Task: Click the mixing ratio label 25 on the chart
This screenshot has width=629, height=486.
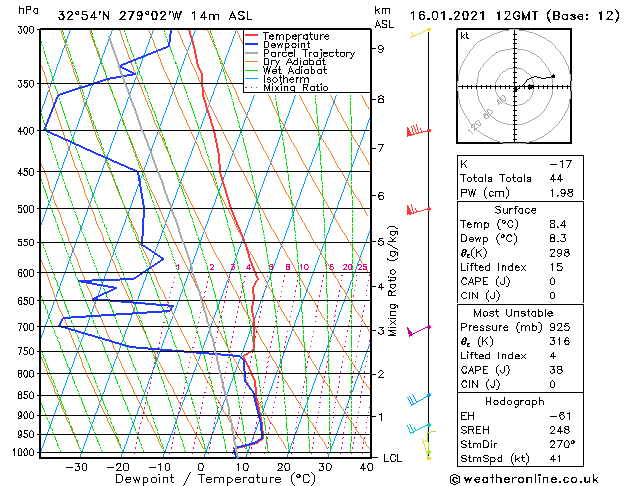Action: point(362,267)
